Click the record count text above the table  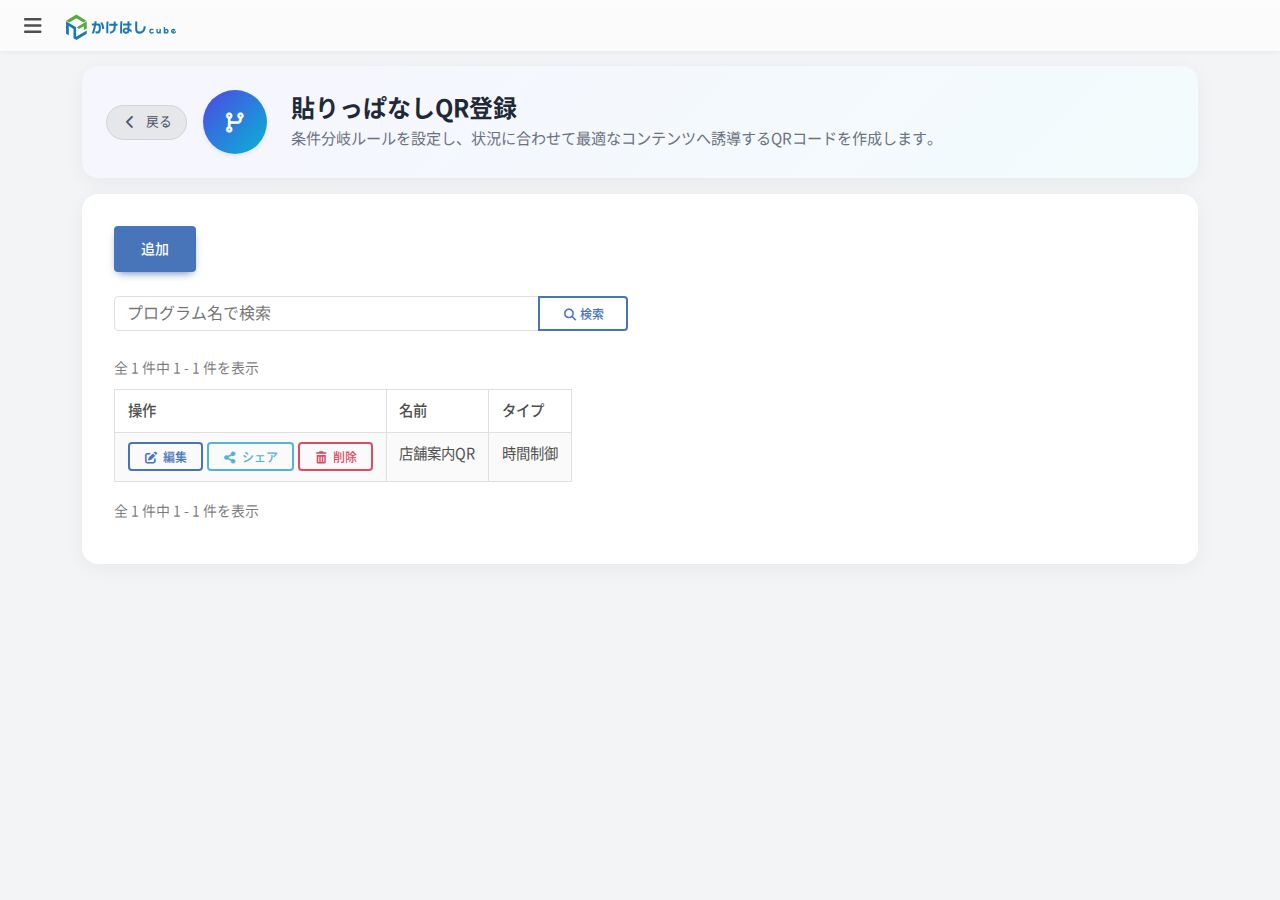click(x=187, y=368)
